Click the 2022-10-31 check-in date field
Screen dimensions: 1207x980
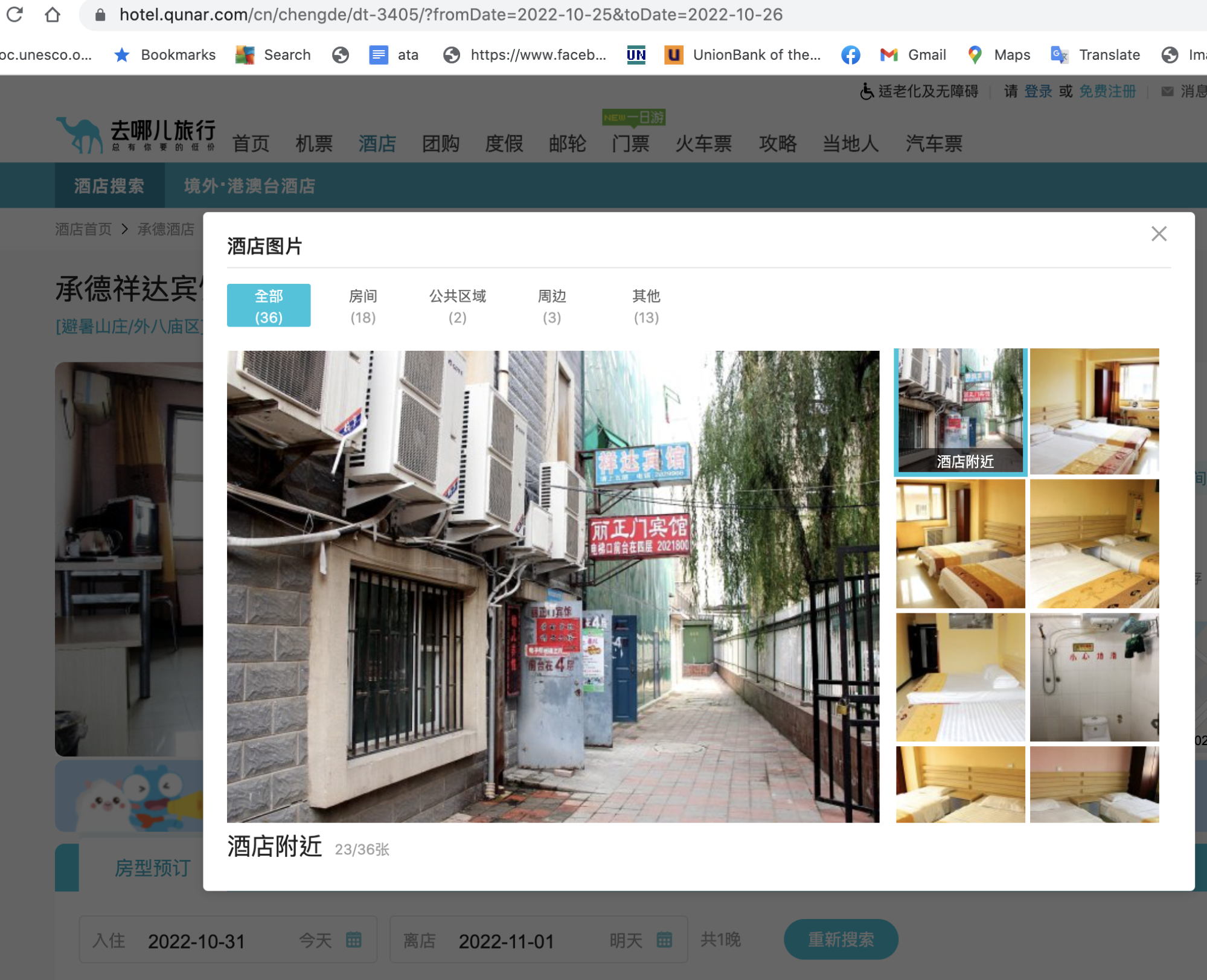pos(196,941)
